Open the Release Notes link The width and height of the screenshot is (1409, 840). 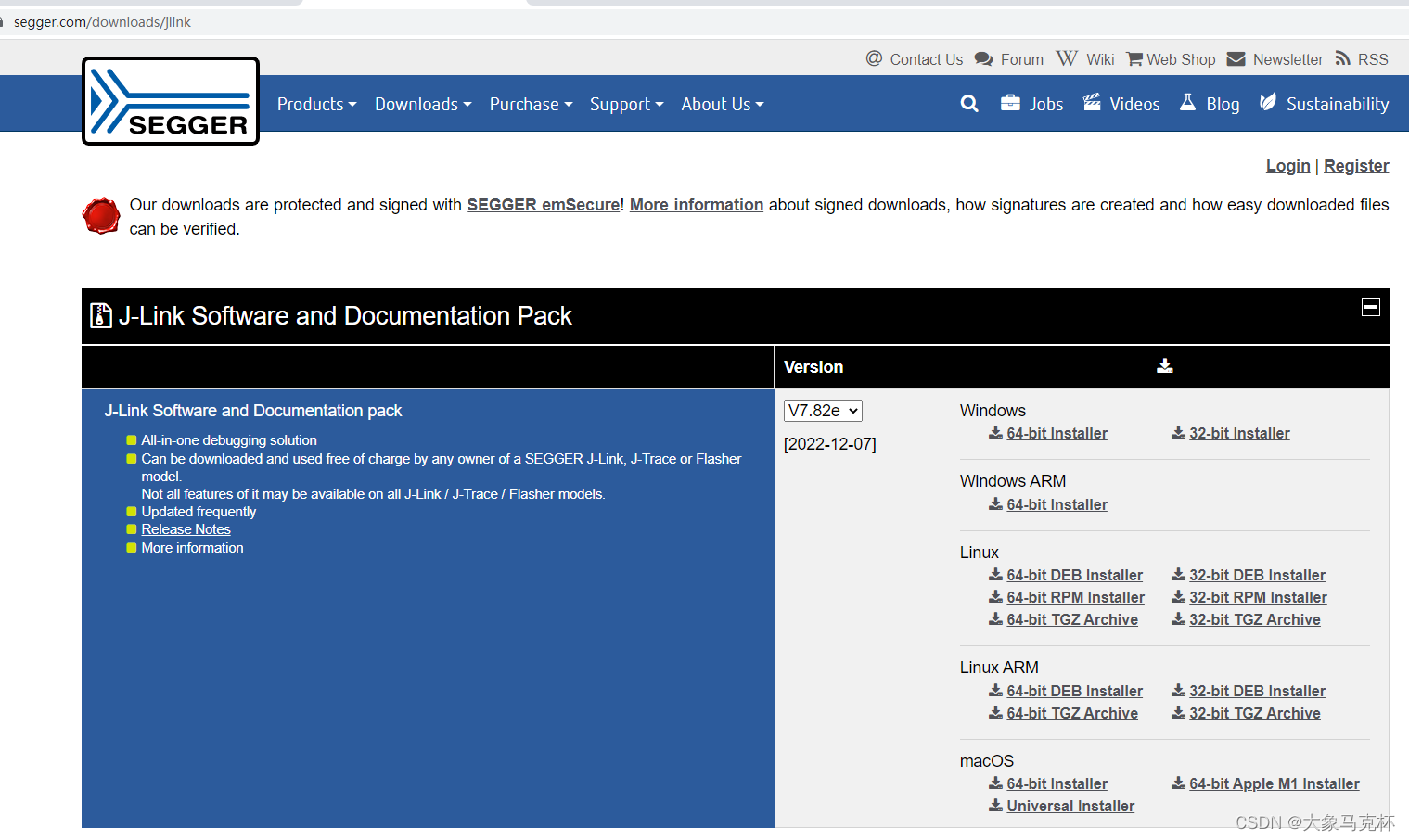point(186,529)
